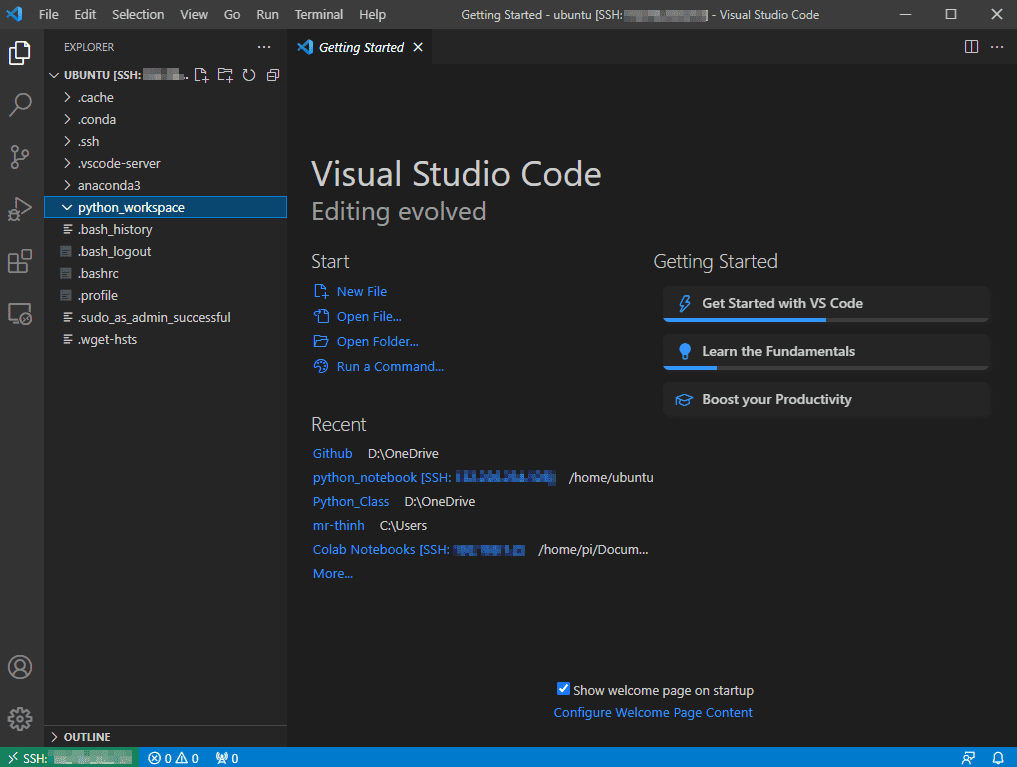The width and height of the screenshot is (1017, 767).
Task: Expand the .cache folder
Action: (165, 97)
